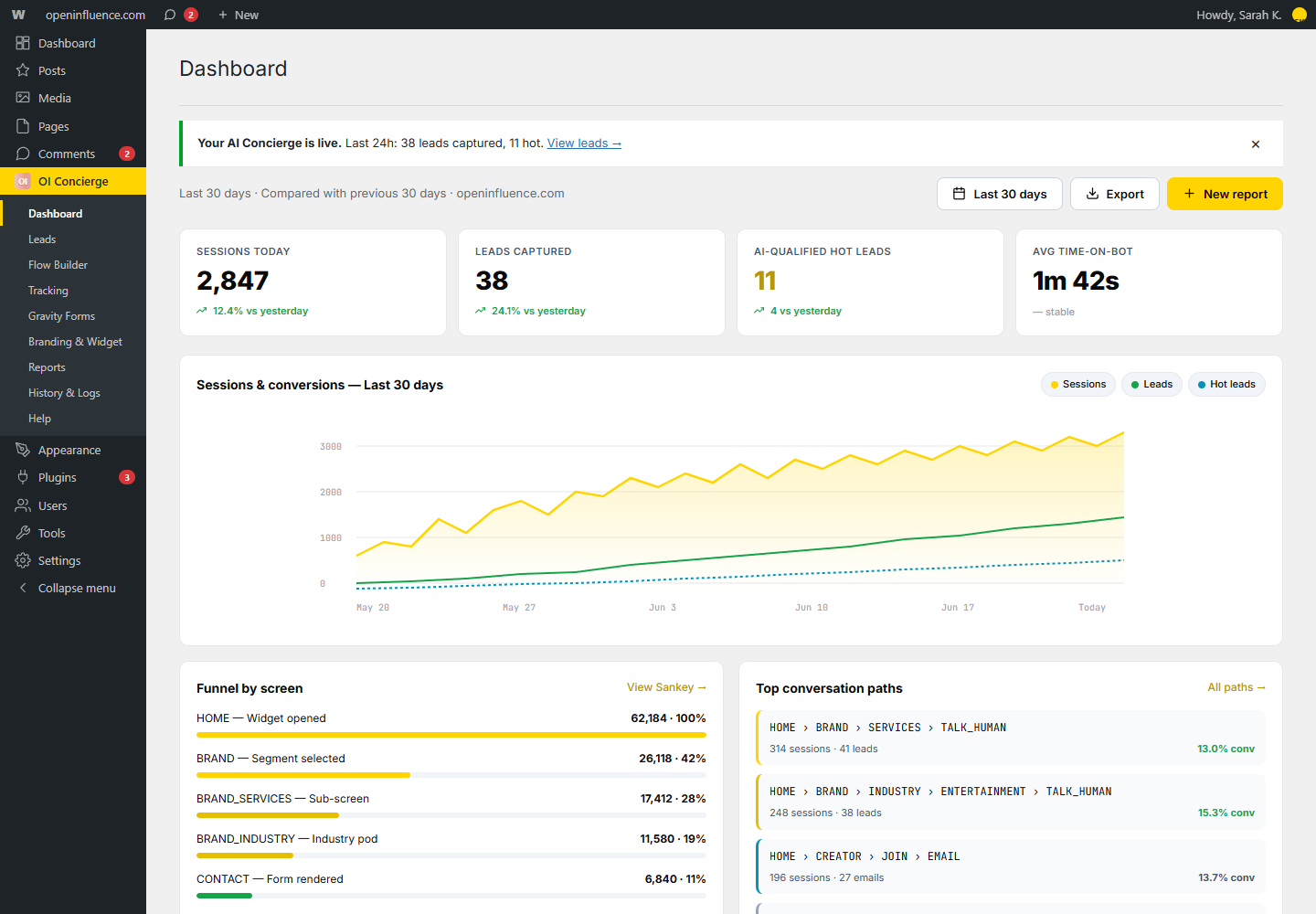The image size is (1316, 914).
Task: Open History & Logs submenu item
Action: coord(64,393)
